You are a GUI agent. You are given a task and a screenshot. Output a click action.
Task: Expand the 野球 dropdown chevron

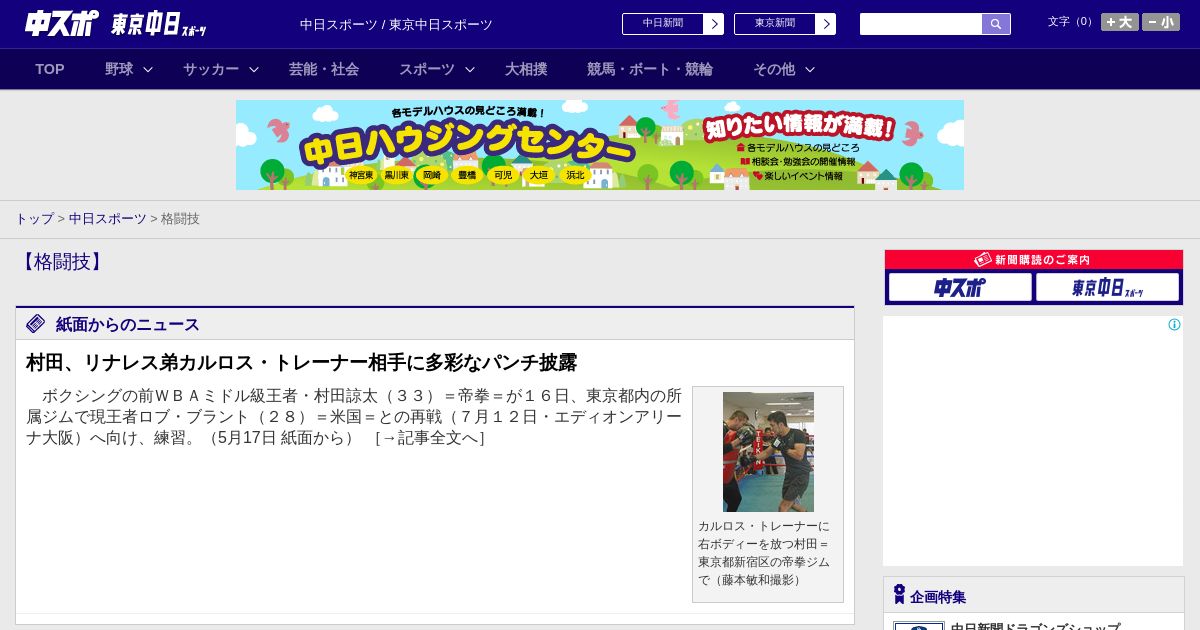pos(148,69)
